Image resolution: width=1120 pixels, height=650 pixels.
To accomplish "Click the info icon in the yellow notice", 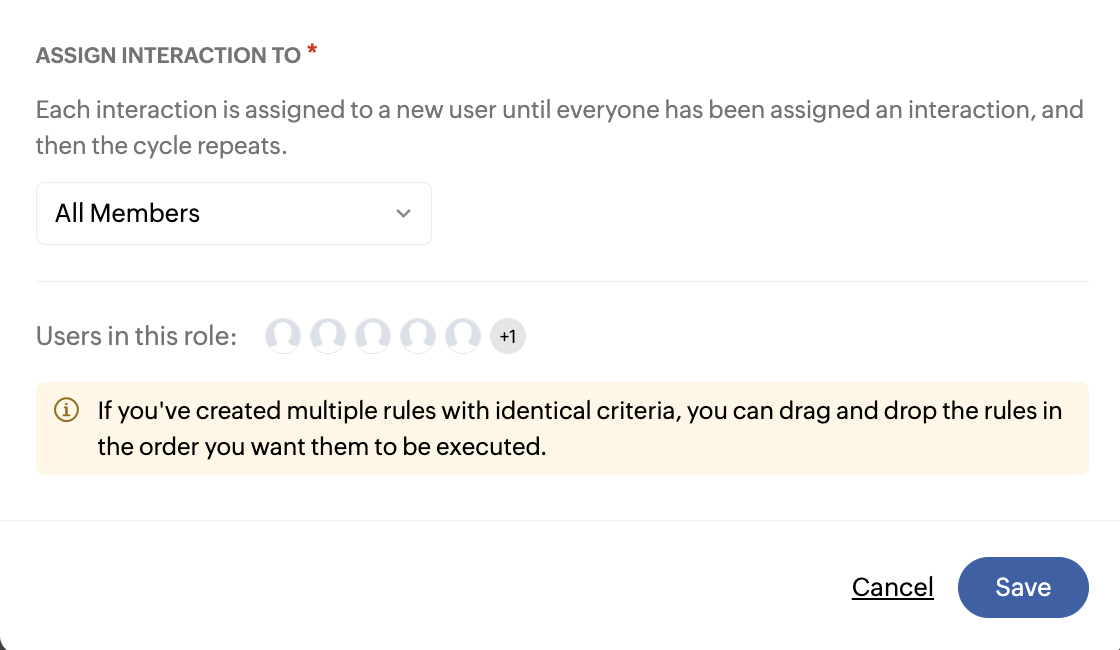I will (x=66, y=410).
